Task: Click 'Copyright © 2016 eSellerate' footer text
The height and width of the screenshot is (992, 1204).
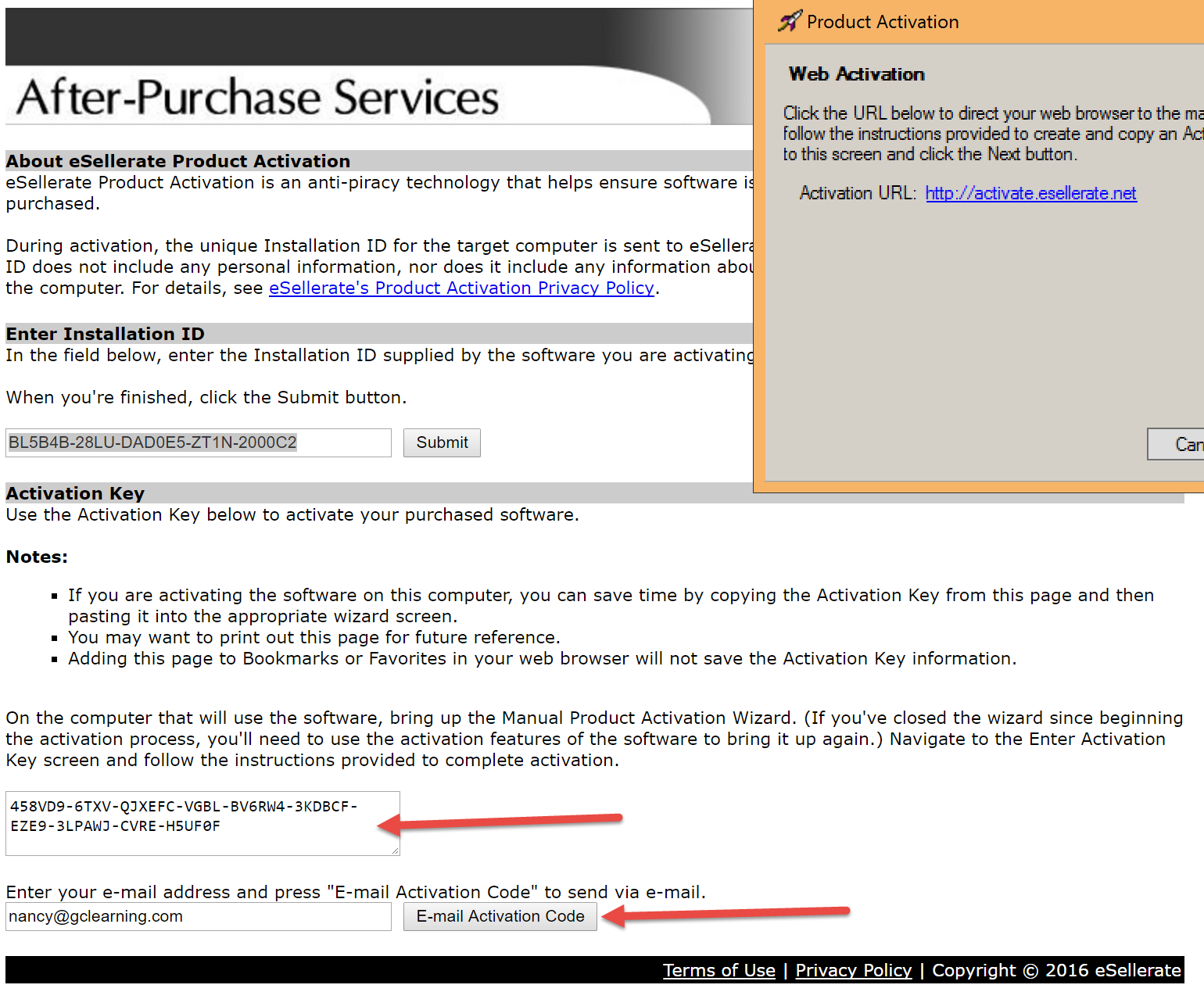Action: (1056, 970)
